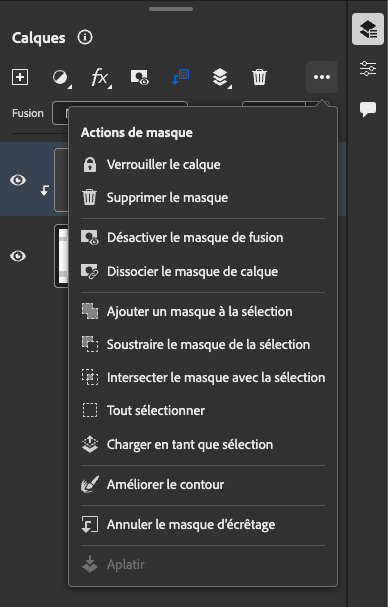Open the fx layer effects icon

click(101, 77)
